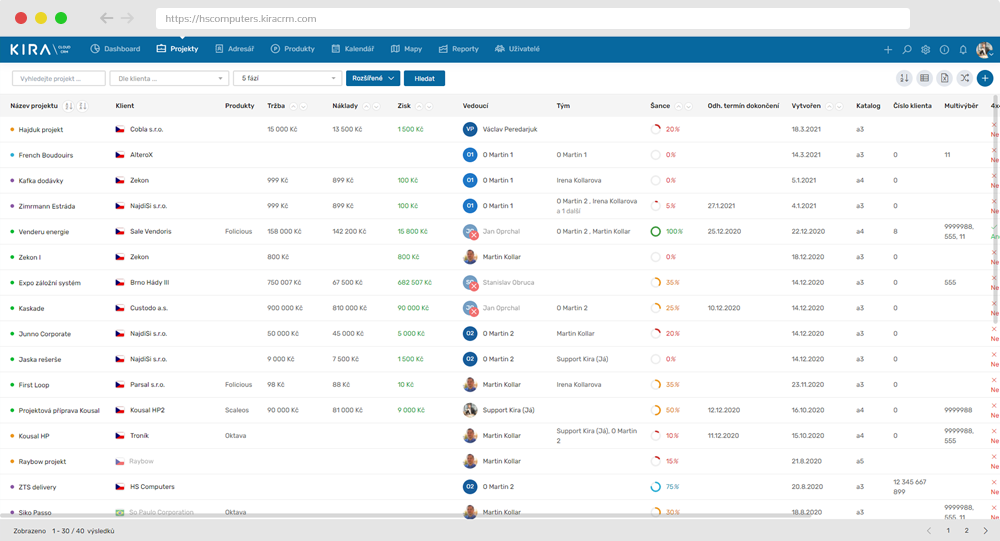Click the numeric sort order icon in toolbar
1000x541 pixels.
[904, 78]
